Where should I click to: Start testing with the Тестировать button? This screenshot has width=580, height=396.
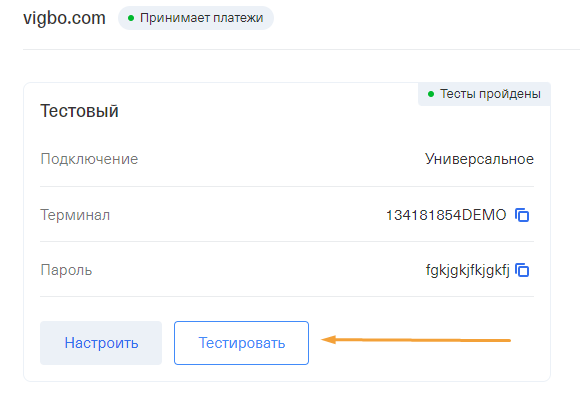242,343
